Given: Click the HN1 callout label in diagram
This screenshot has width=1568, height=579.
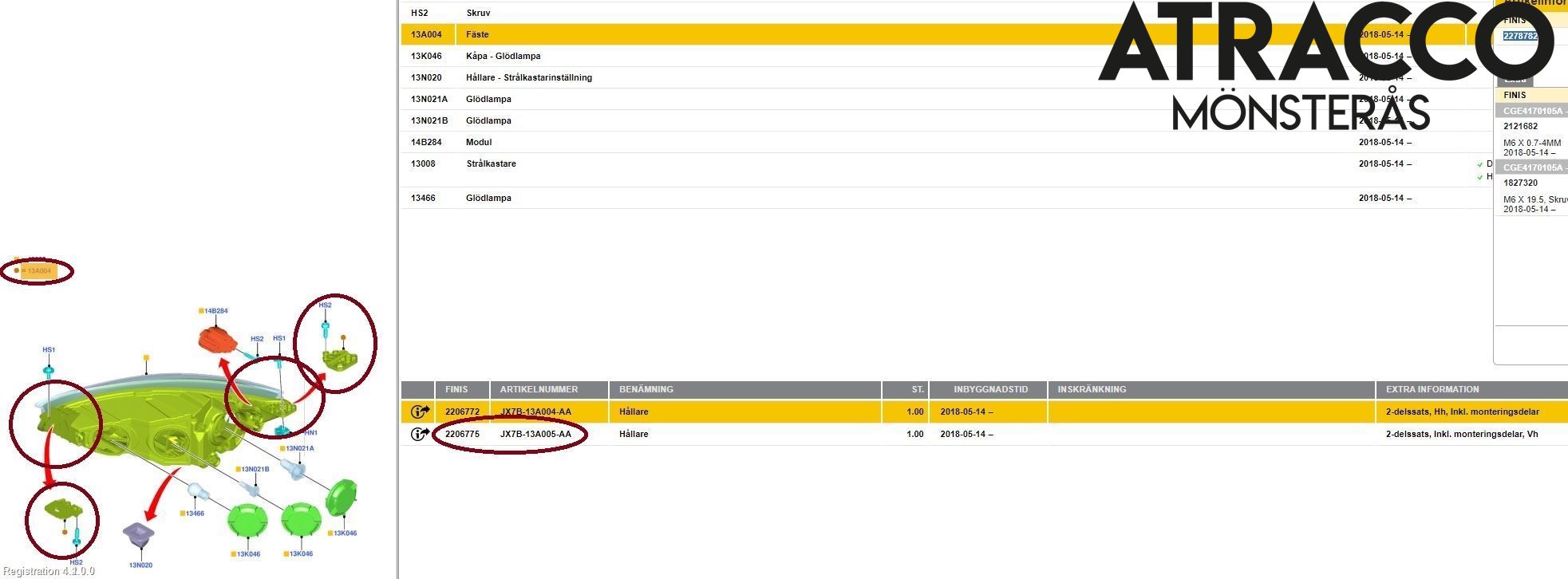Looking at the screenshot, I should (310, 433).
